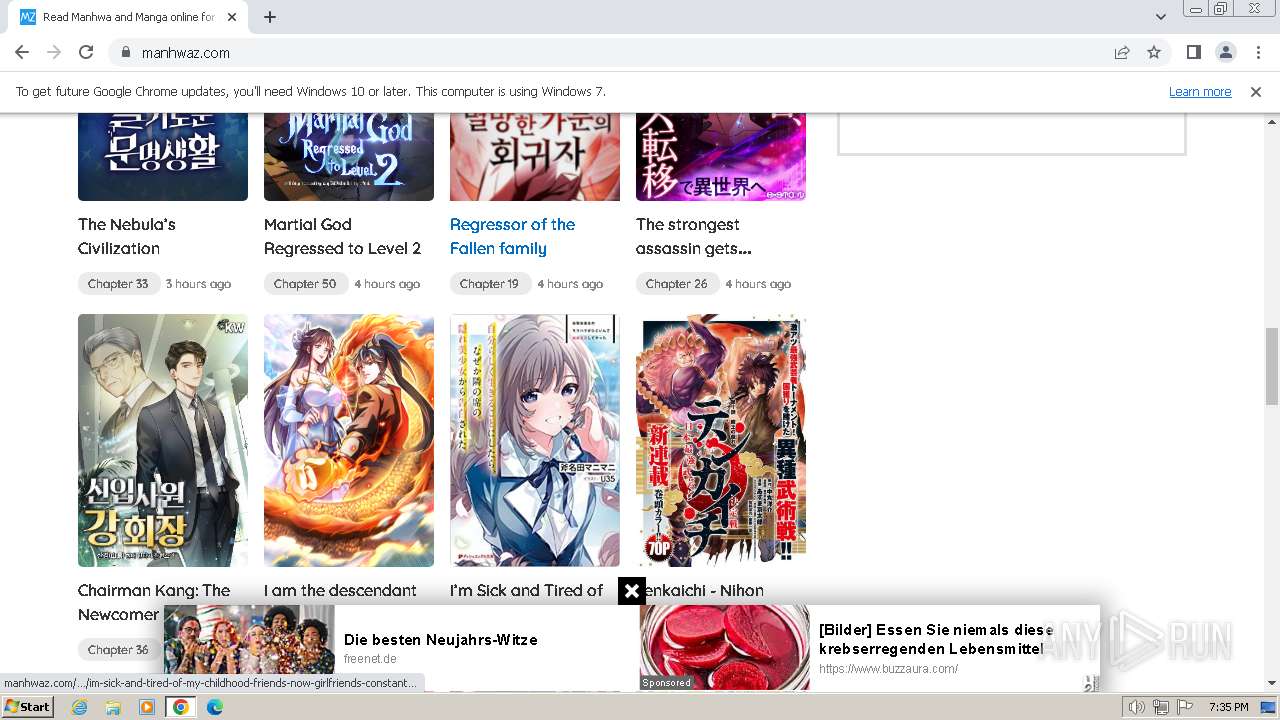Share this page icon in address bar
Viewport: 1280px width, 720px height.
click(x=1122, y=52)
